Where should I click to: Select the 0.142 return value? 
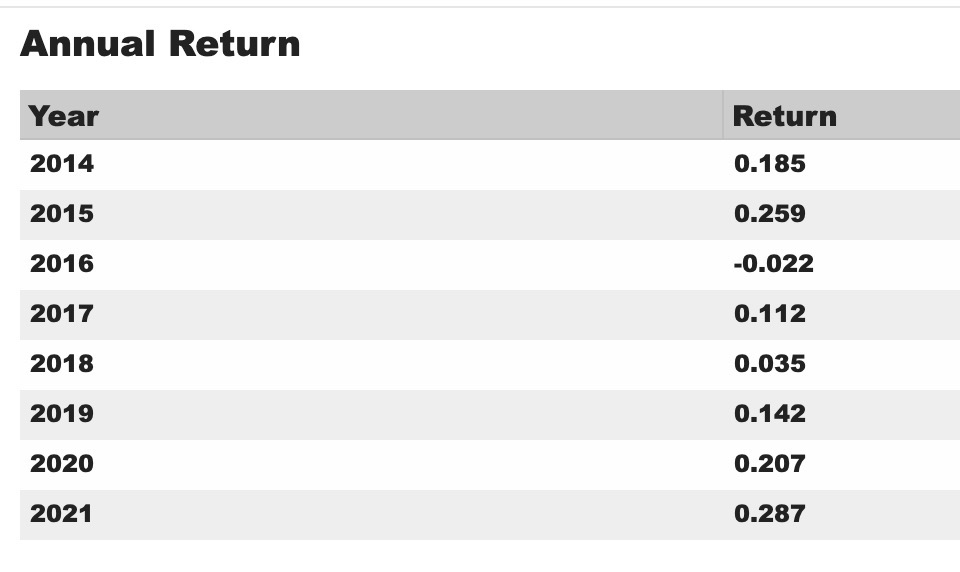(x=769, y=414)
